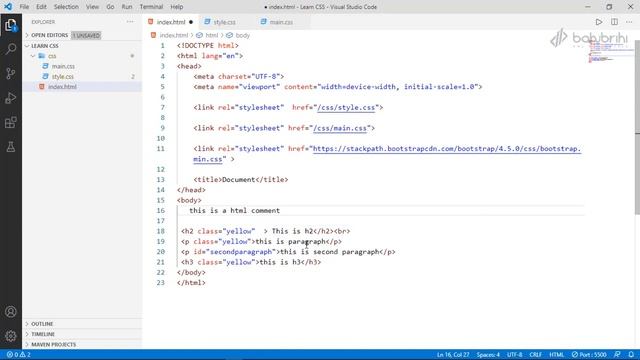Click the 1 UNSAVED badge
The image size is (640, 360).
(x=86, y=36)
